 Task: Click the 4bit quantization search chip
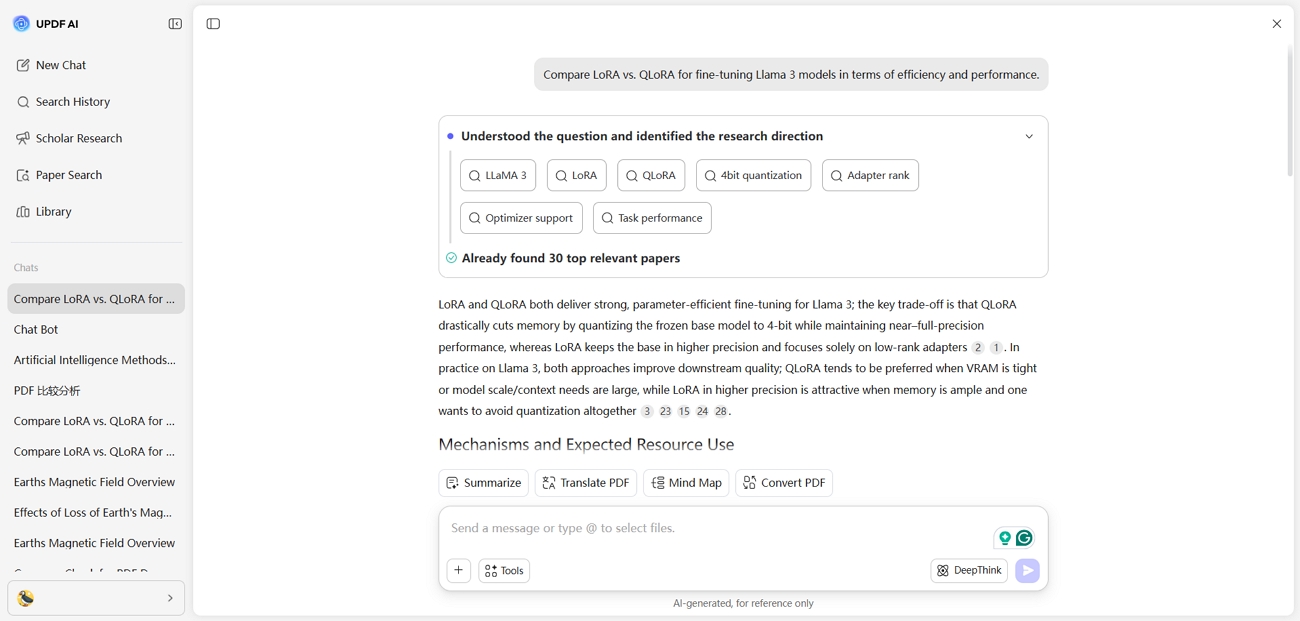pyautogui.click(x=753, y=175)
